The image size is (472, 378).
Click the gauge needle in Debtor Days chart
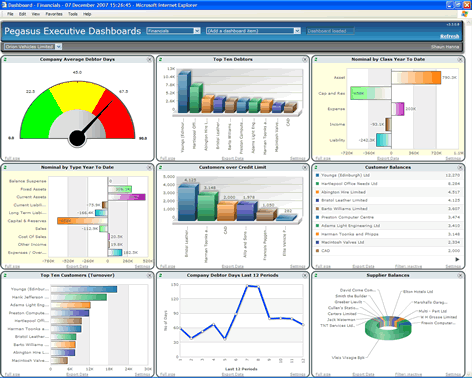point(96,118)
